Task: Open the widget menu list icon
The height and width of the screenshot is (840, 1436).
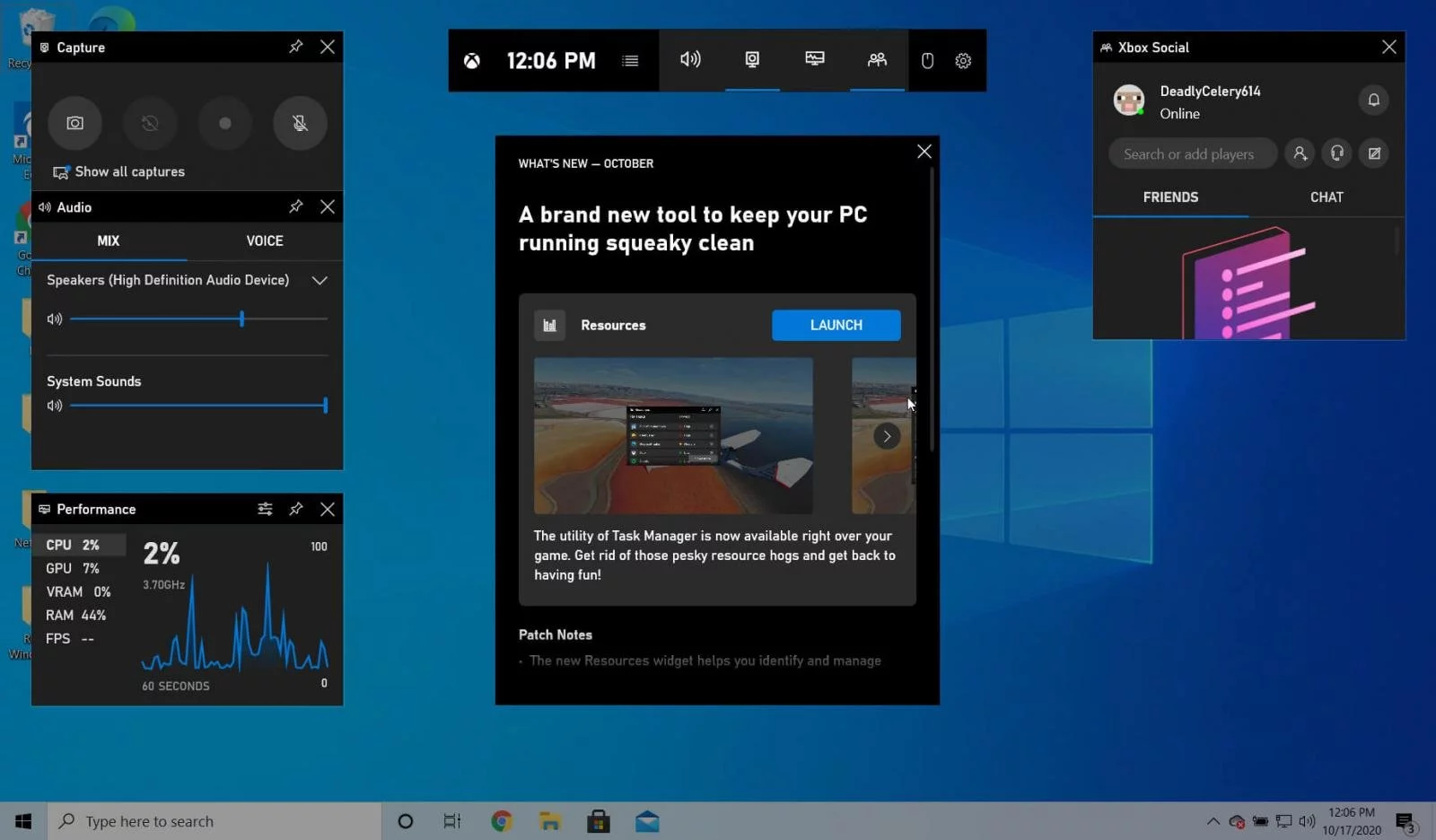Action: pyautogui.click(x=631, y=60)
